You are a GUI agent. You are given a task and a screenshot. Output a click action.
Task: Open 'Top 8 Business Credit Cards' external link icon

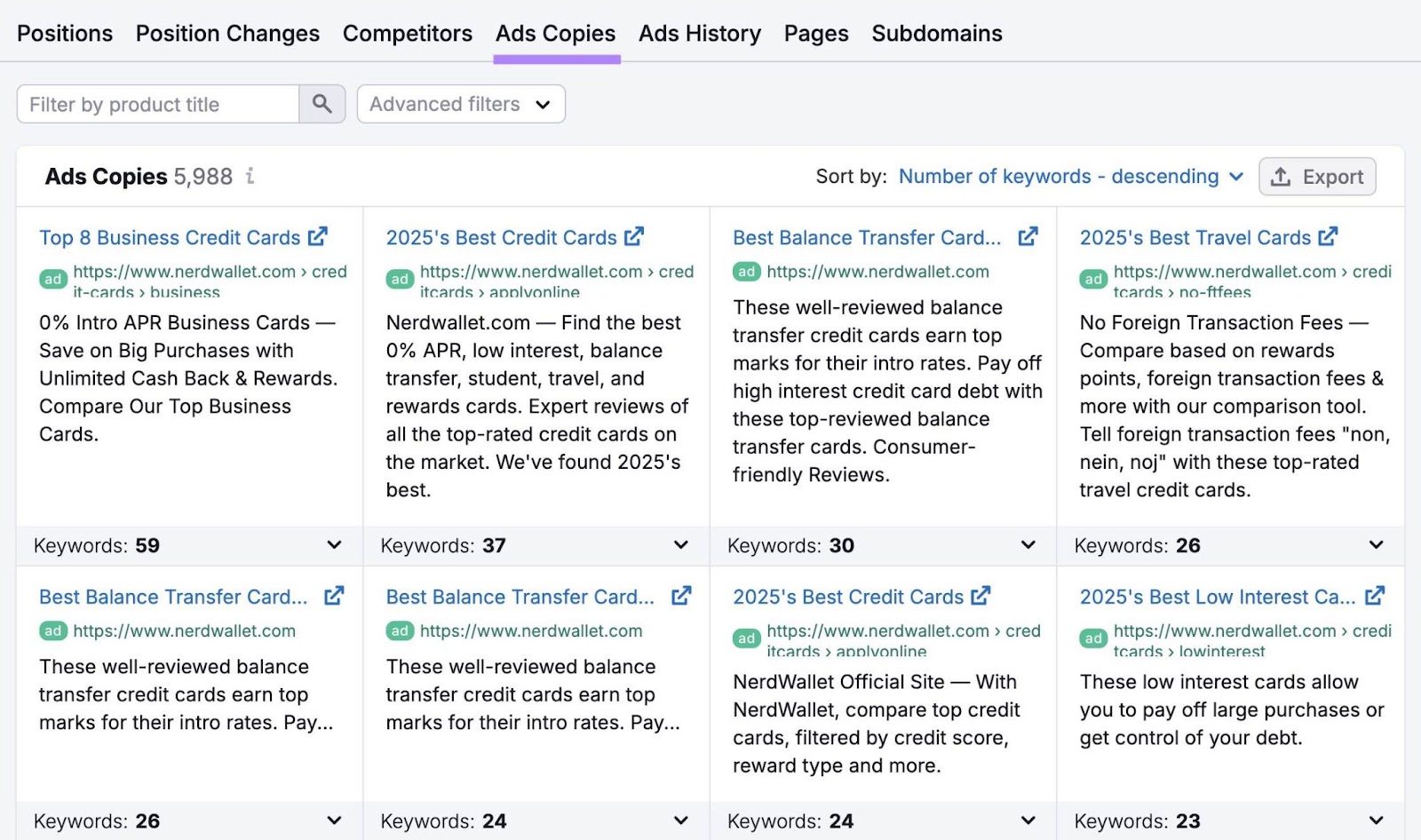(318, 236)
